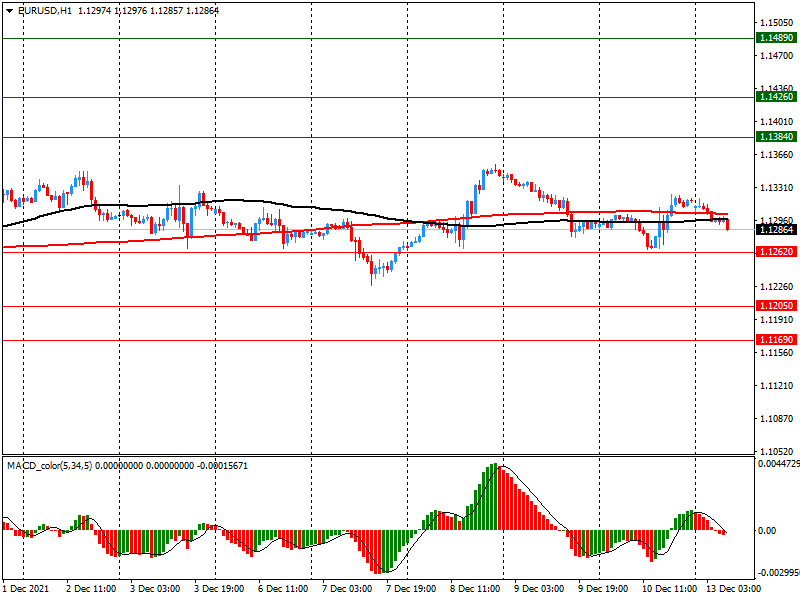This screenshot has width=800, height=600.
Task: Click the 1.11690 red level label
Action: [x=777, y=340]
